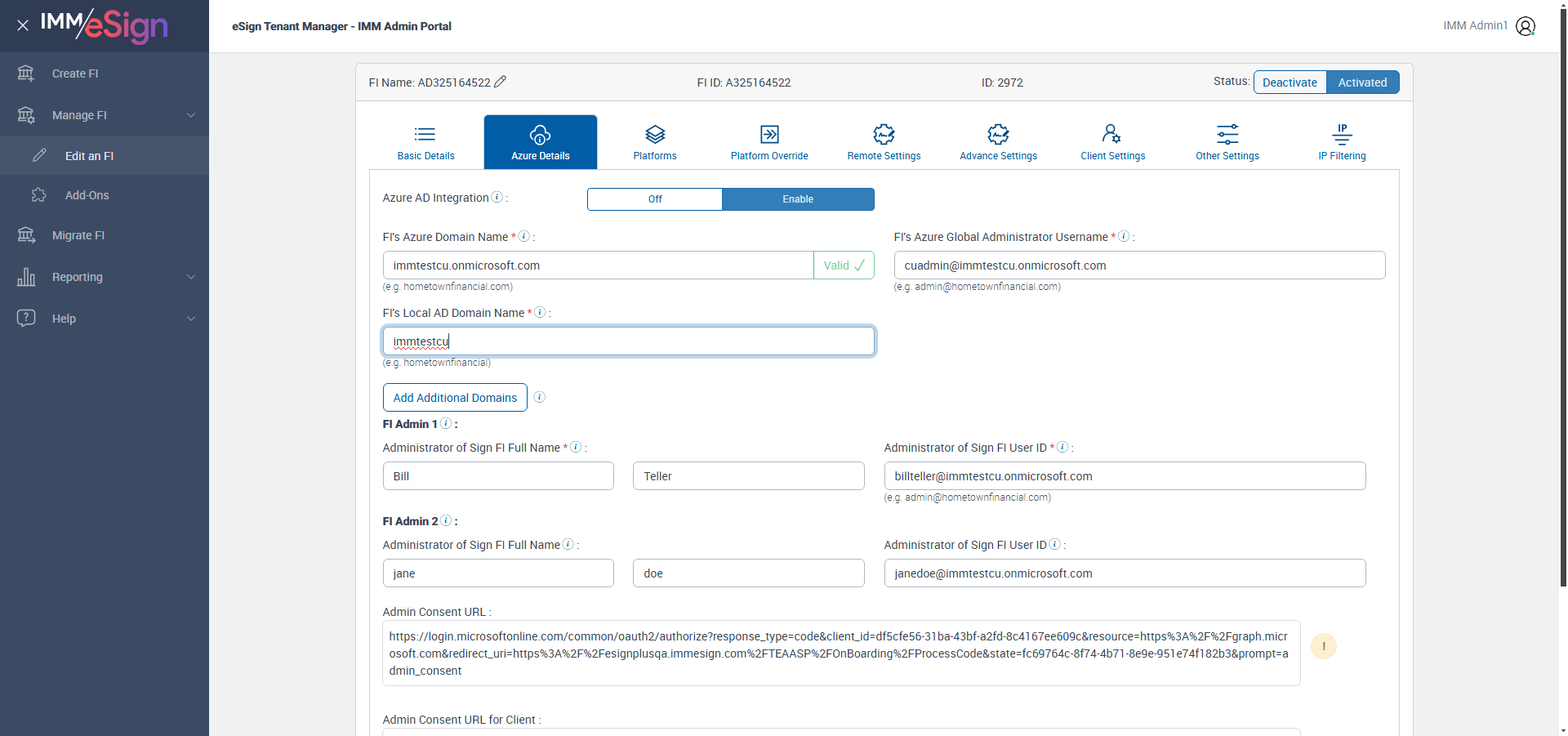Click the Deactivate status toggle

point(1290,83)
